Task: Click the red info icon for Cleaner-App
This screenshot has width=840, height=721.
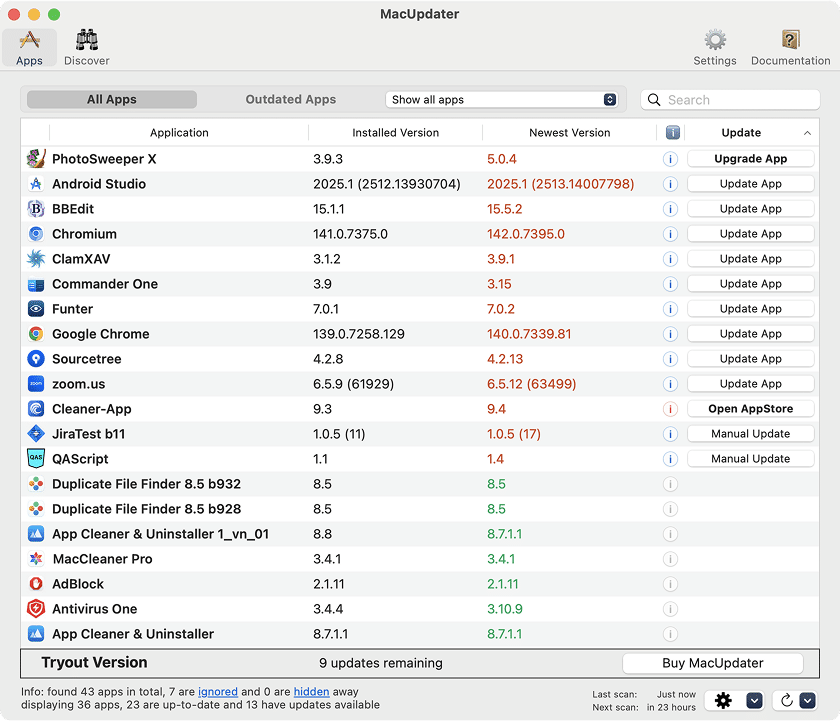Action: click(x=670, y=409)
